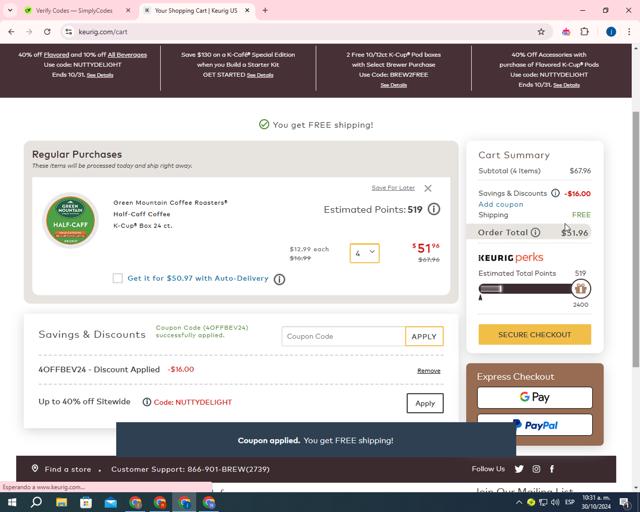This screenshot has width=640, height=512.
Task: Open info icon beside Up to 40% off Sitewide
Action: [x=147, y=402]
